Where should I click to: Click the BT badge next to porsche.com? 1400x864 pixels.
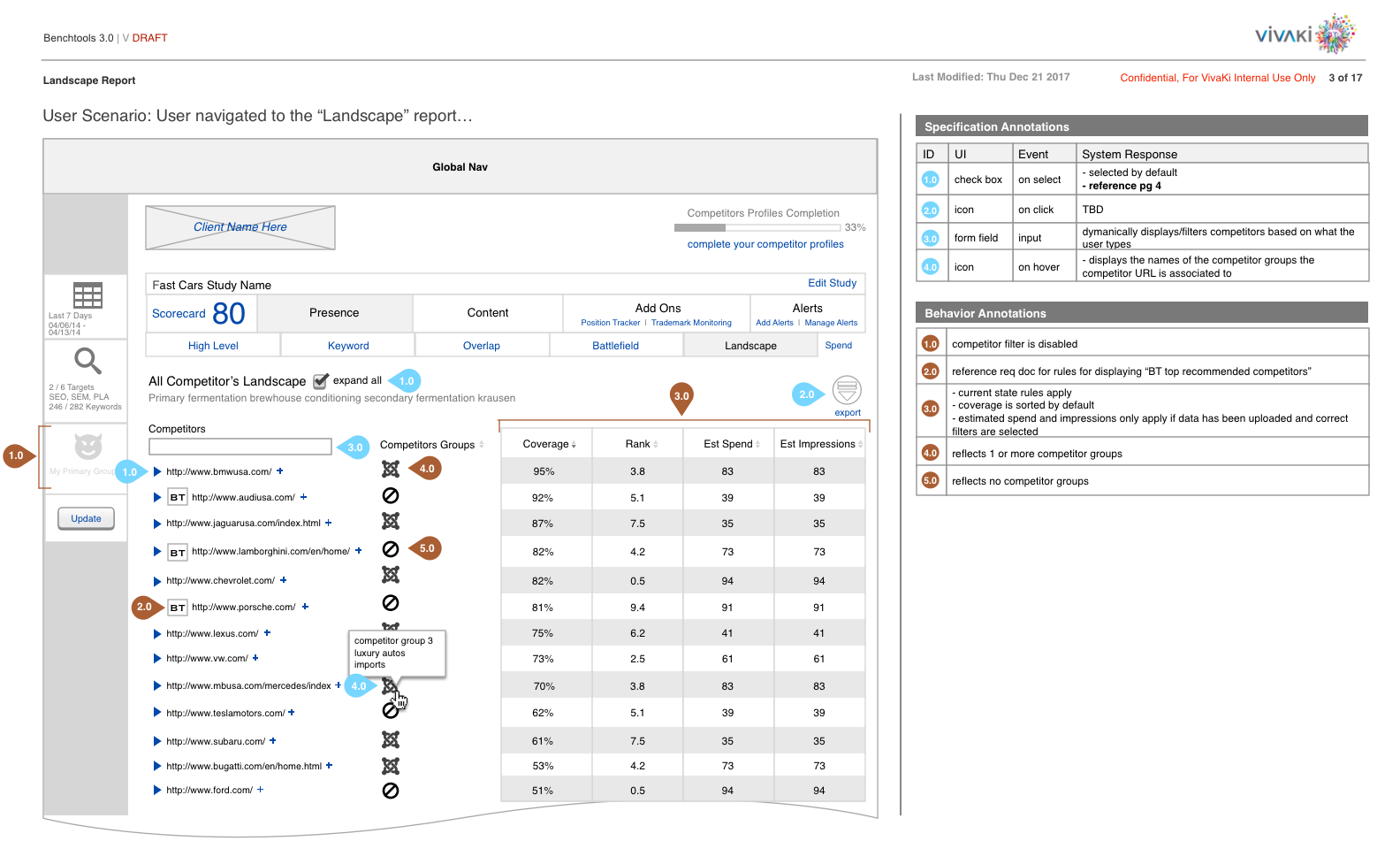click(178, 608)
